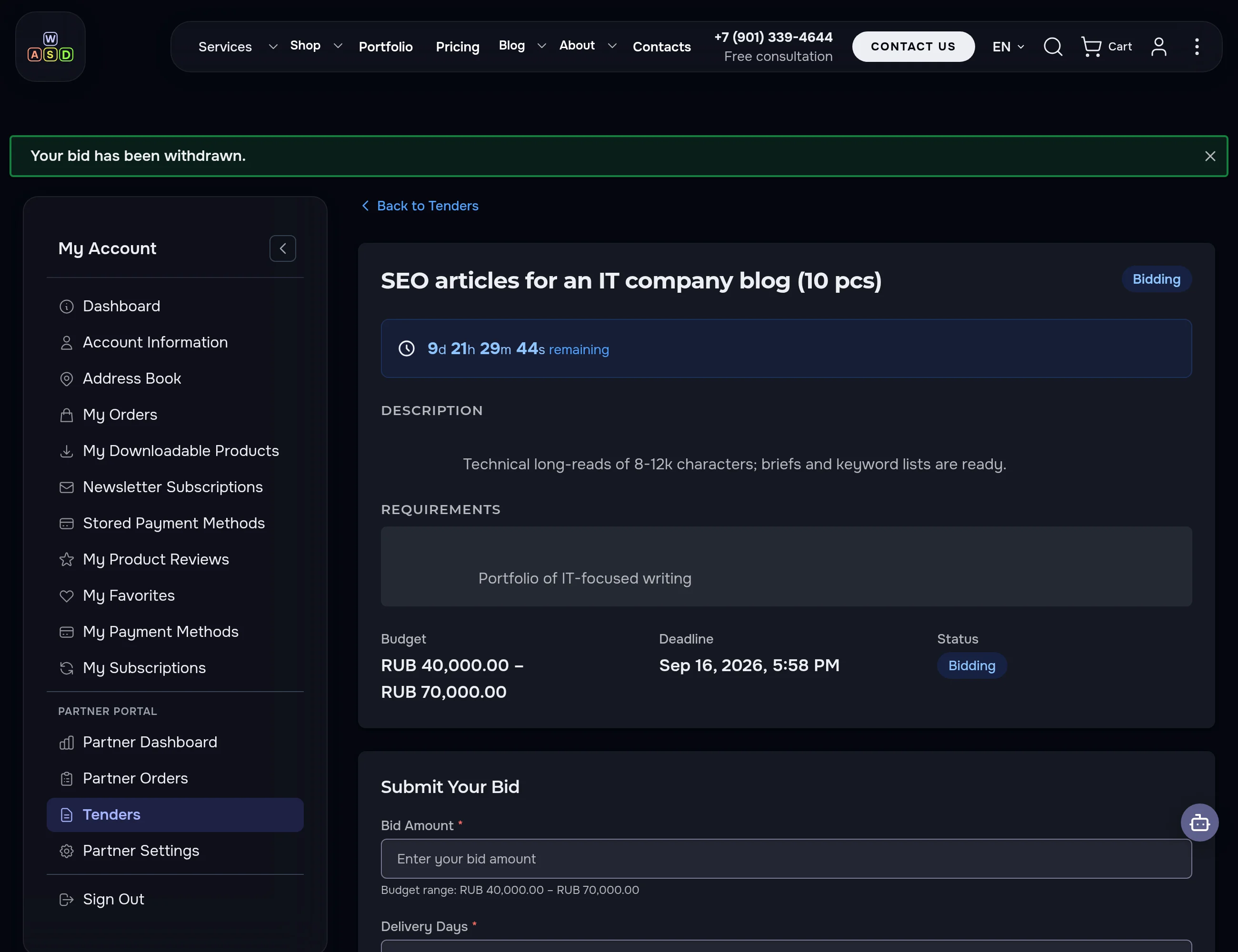The image size is (1238, 952).
Task: Open the Pricing nav item
Action: pyautogui.click(x=458, y=47)
